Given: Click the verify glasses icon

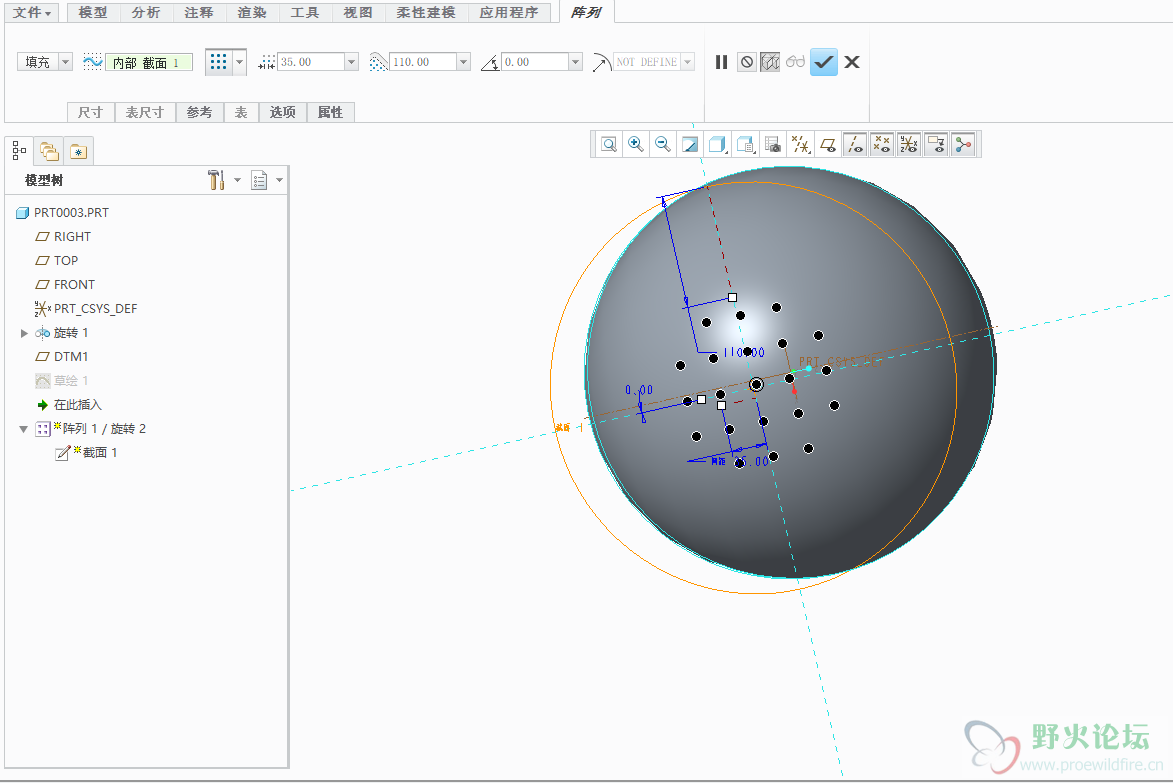Looking at the screenshot, I should pos(795,62).
